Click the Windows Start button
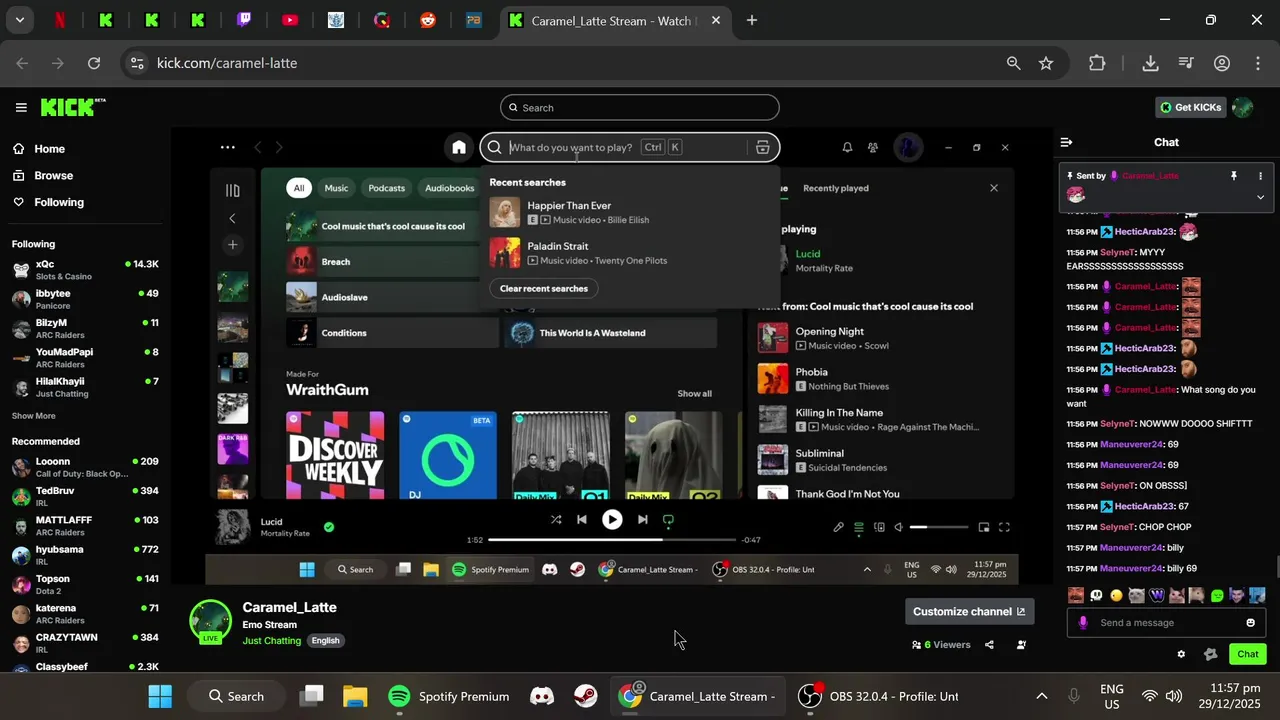 160,696
